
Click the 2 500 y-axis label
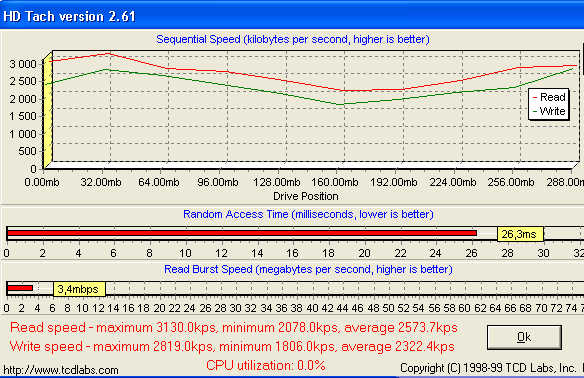pos(23,81)
